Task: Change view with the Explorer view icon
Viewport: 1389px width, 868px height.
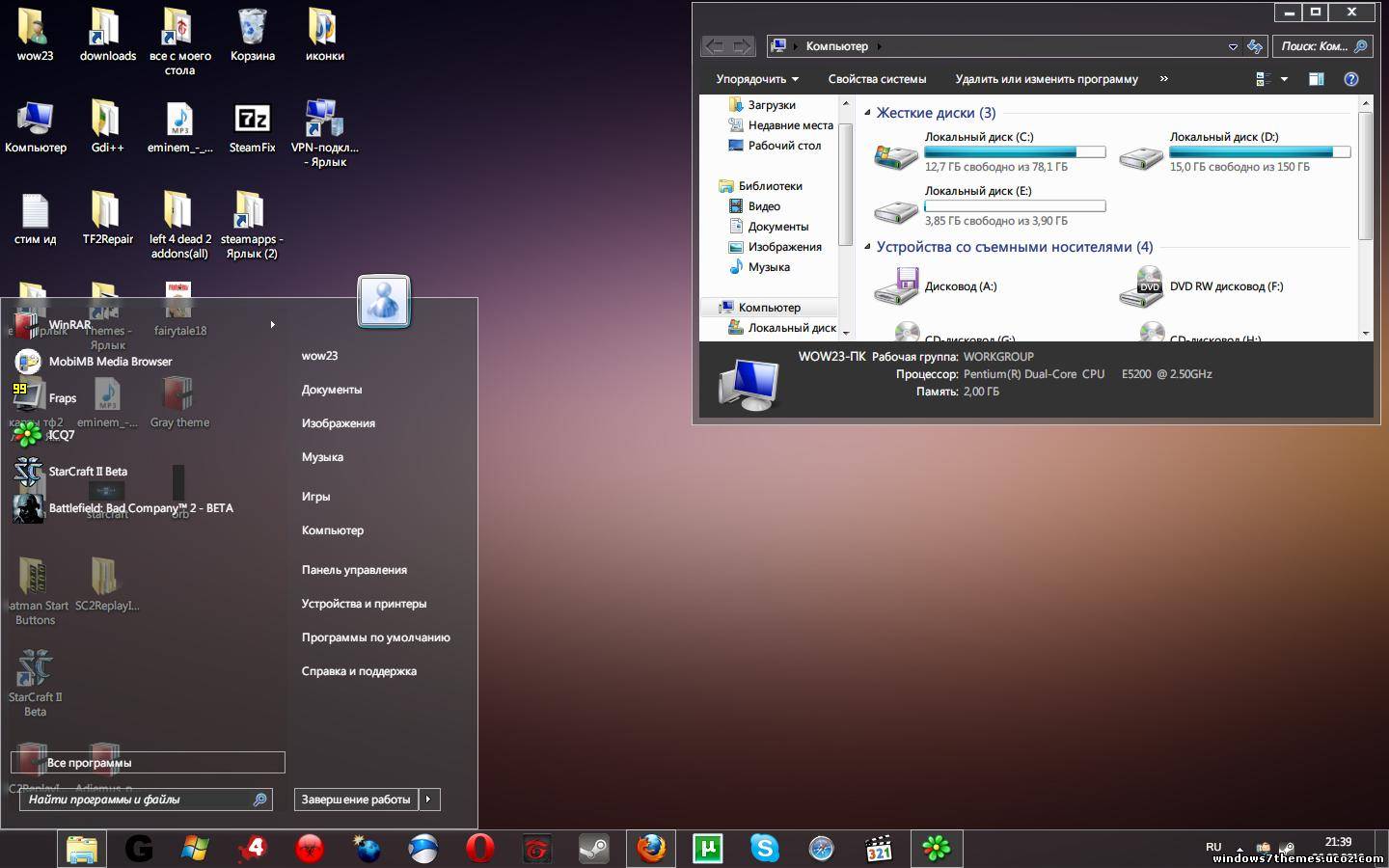Action: [x=1263, y=79]
